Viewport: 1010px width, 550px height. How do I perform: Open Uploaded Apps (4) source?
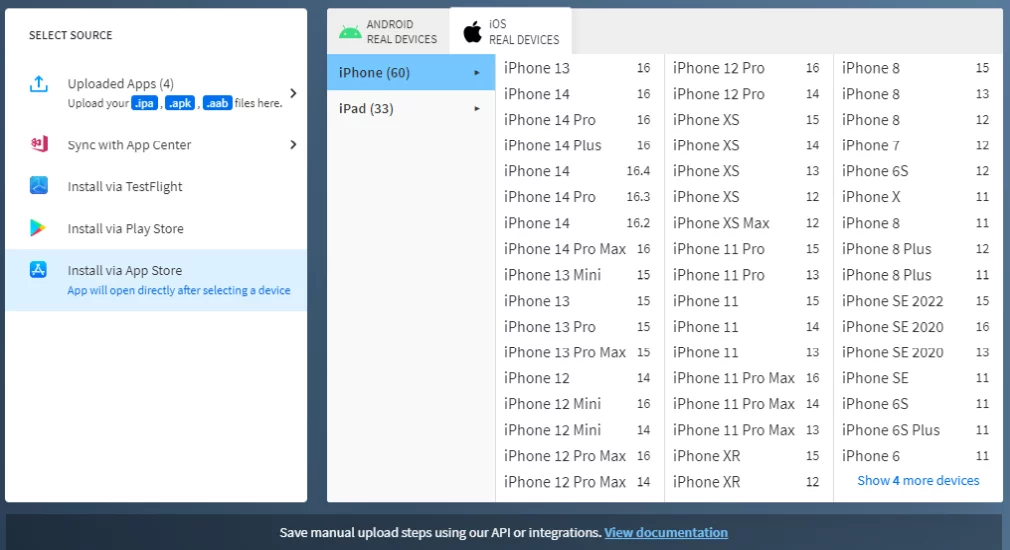coord(156,93)
